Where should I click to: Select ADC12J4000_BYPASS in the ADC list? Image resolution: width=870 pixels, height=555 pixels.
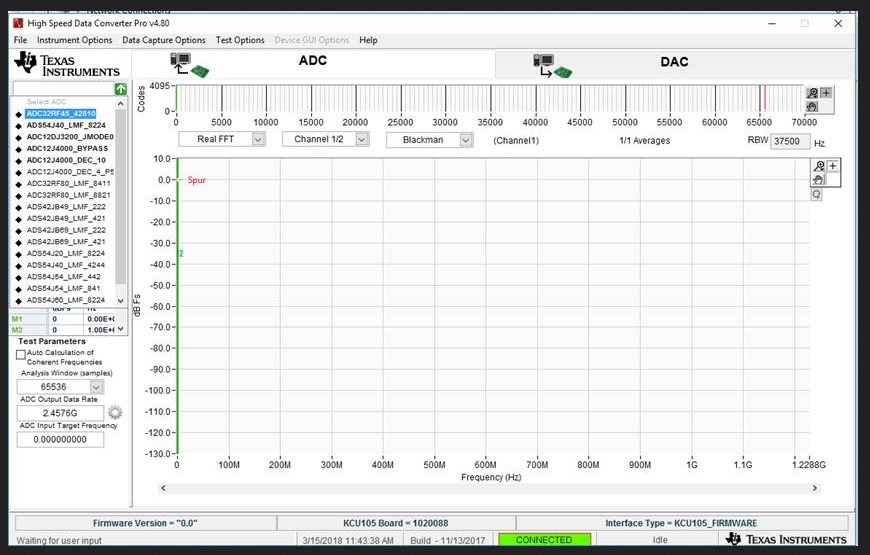(x=67, y=148)
